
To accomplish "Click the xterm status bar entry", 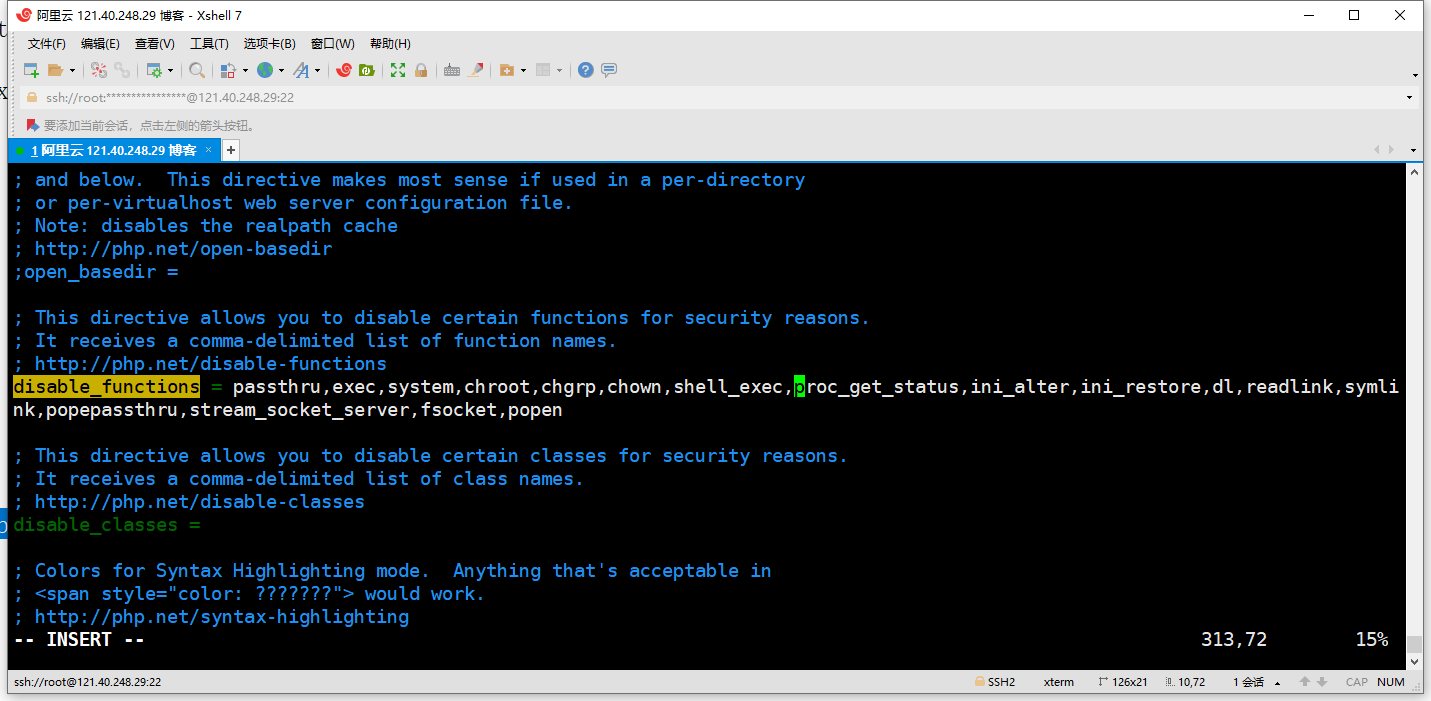I will 1059,682.
